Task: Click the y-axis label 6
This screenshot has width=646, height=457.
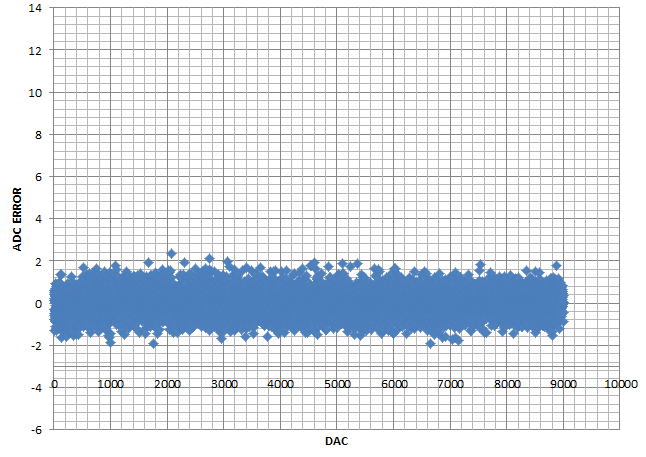Action: pyautogui.click(x=39, y=177)
